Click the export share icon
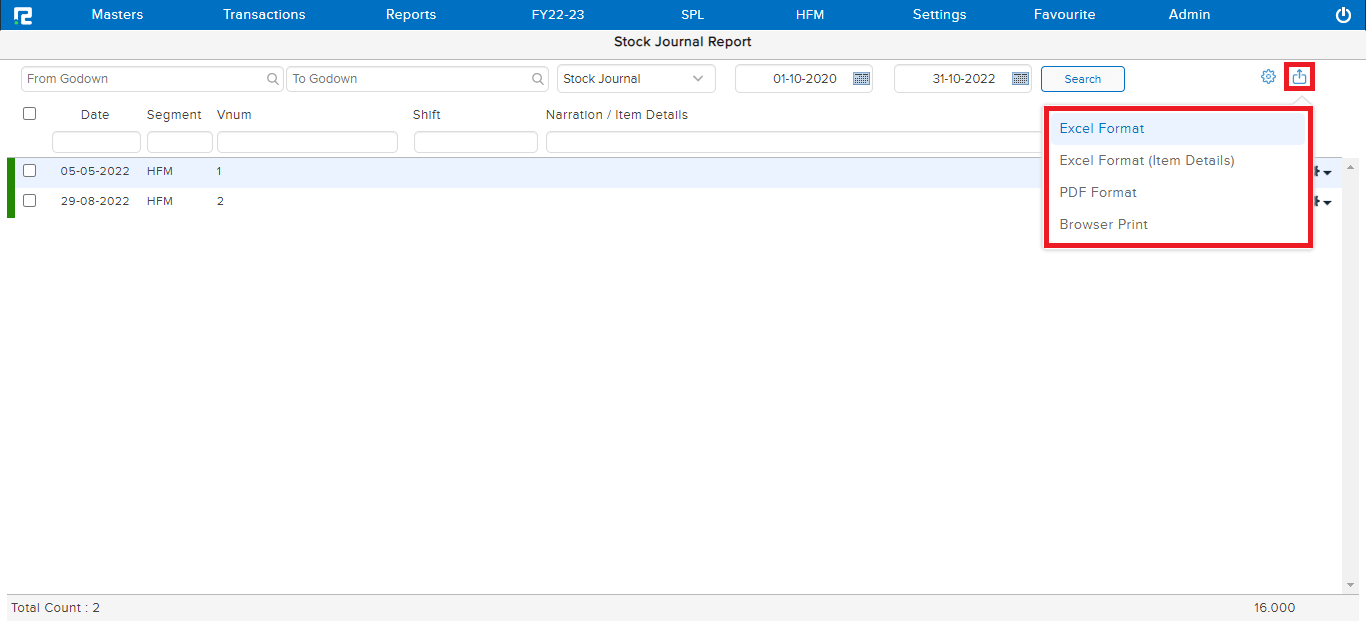 point(1299,77)
